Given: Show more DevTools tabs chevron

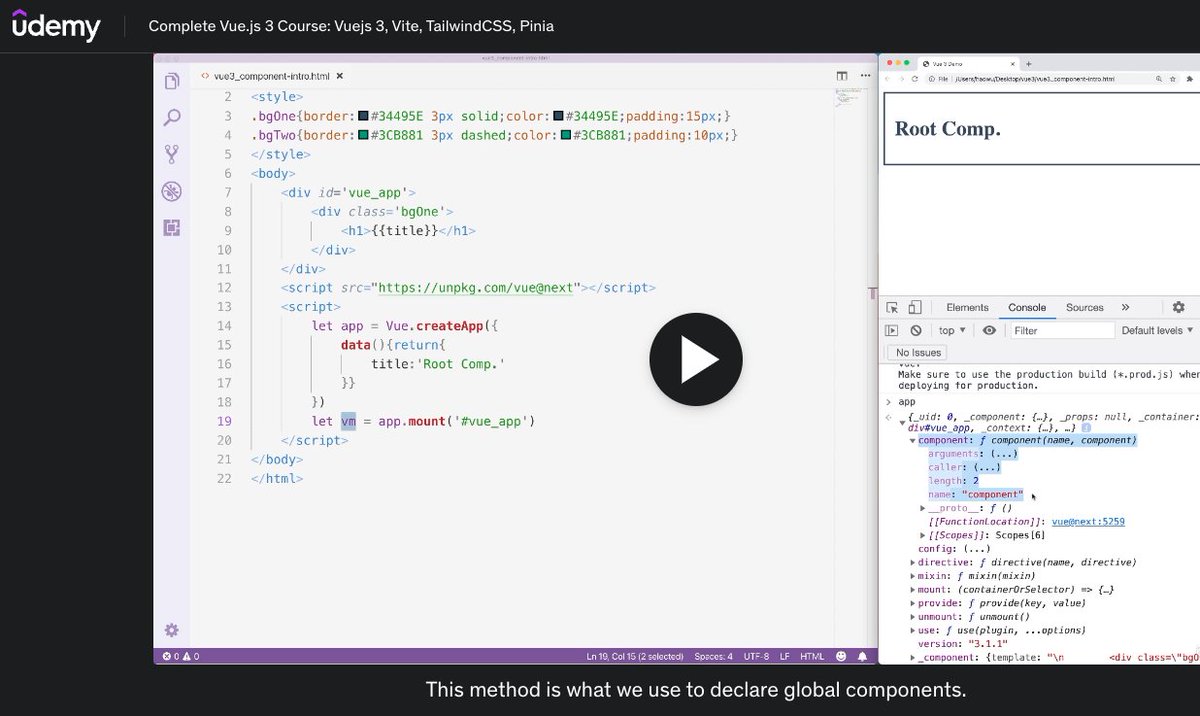Looking at the screenshot, I should click(1125, 308).
